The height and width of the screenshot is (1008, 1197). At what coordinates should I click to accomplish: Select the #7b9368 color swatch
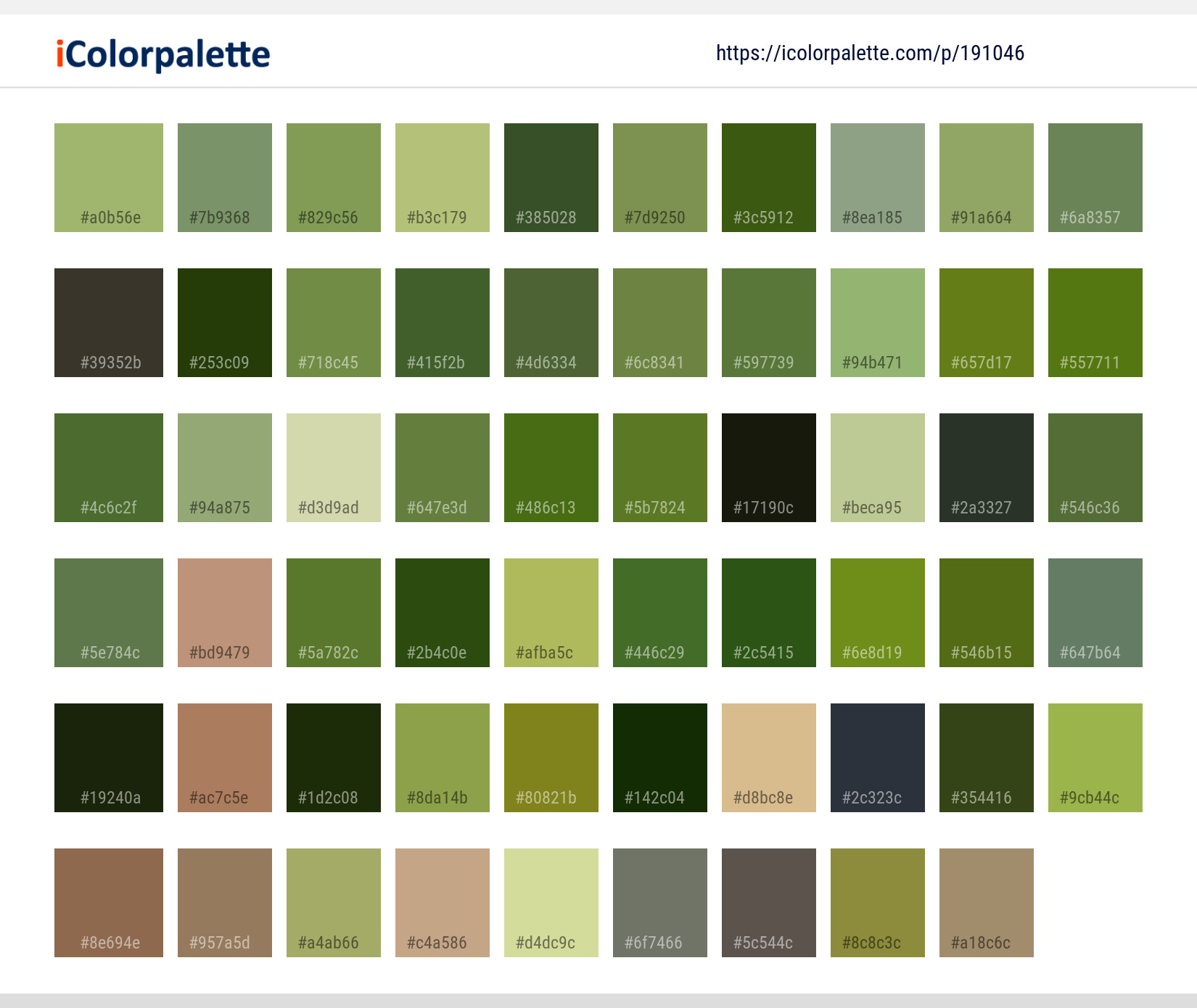click(x=225, y=178)
